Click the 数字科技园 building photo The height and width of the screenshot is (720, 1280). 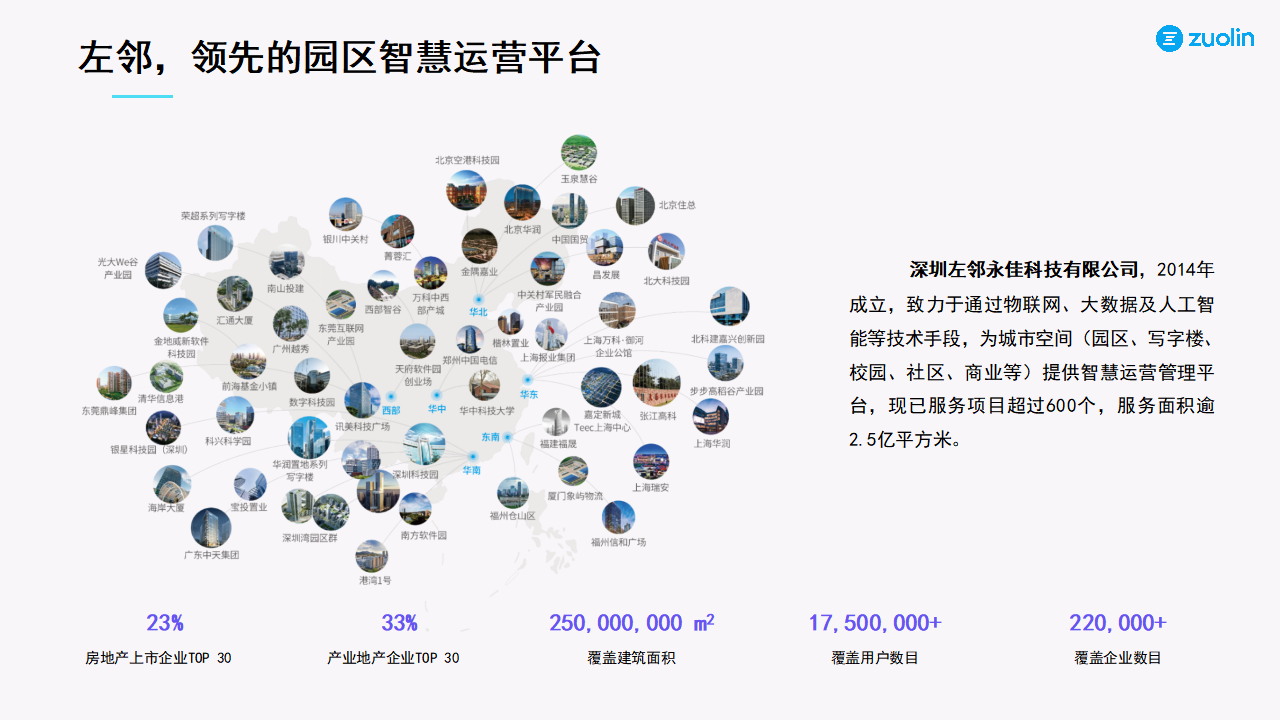coord(312,377)
